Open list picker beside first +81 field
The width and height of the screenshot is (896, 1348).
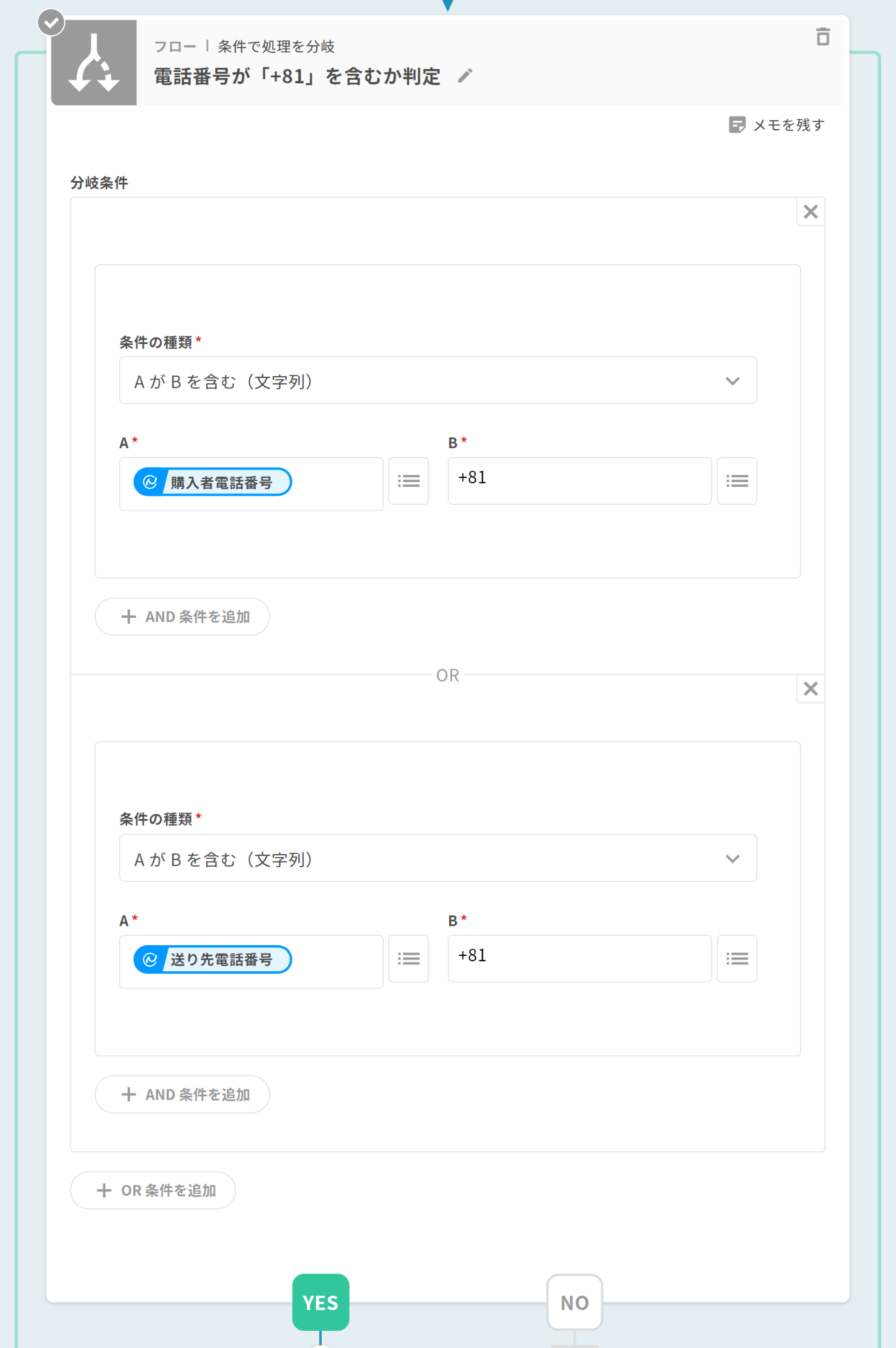(736, 481)
